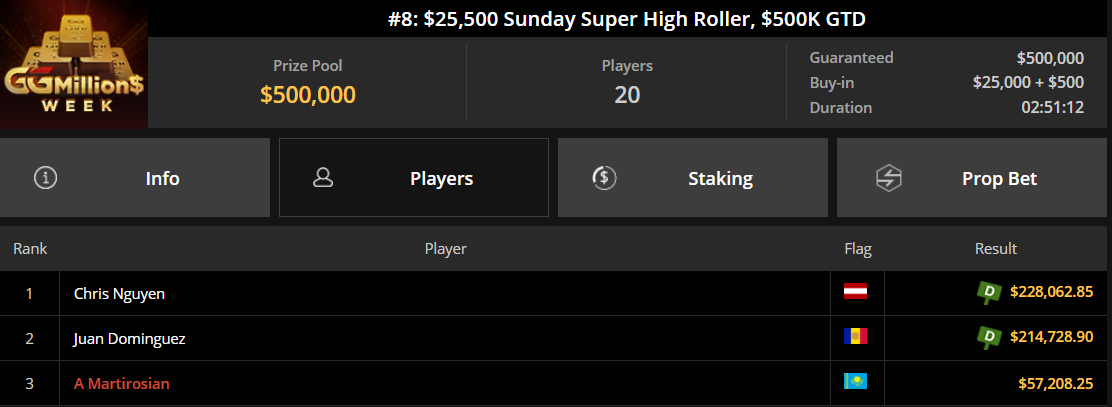Image resolution: width=1112 pixels, height=407 pixels.
Task: Click the GGMillion$ Week logo thumbnail
Action: [x=74, y=64]
